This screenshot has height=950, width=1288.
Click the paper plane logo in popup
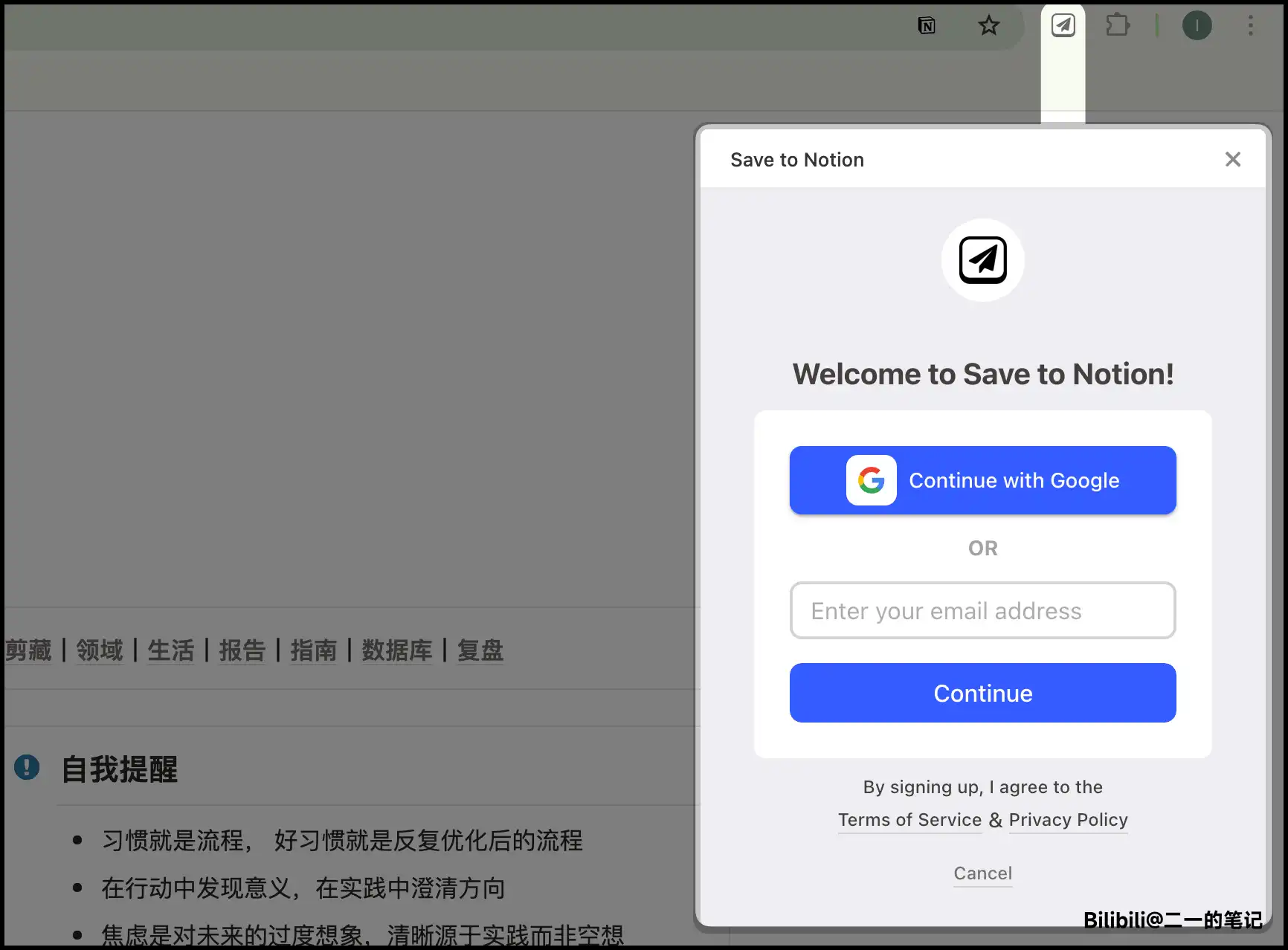click(982, 260)
